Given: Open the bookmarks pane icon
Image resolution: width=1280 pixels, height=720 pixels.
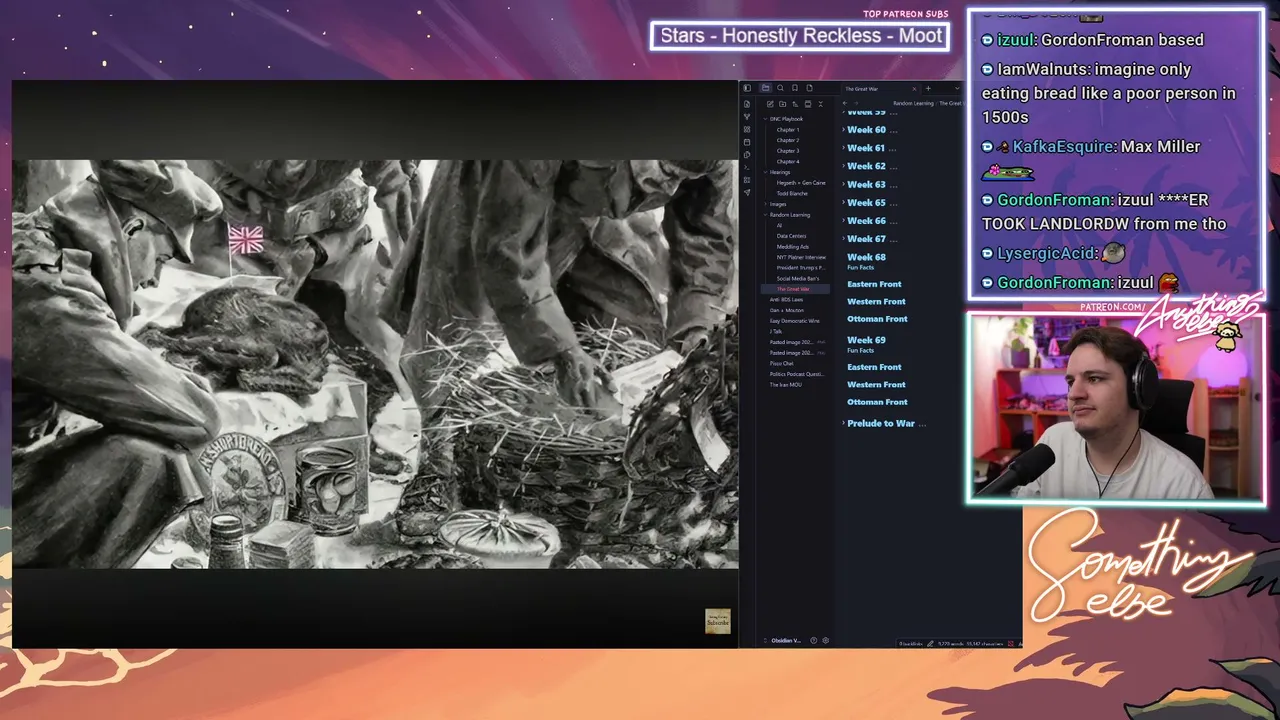Looking at the screenshot, I should coord(795,88).
